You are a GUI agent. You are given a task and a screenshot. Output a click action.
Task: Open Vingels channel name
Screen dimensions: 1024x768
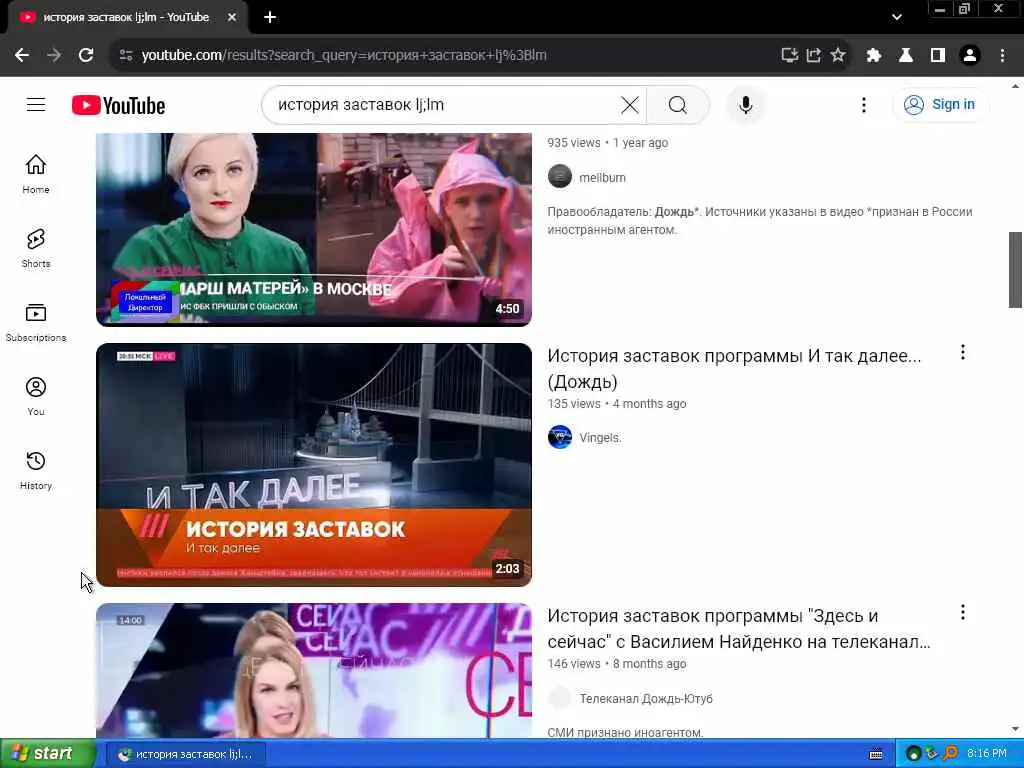pyautogui.click(x=600, y=438)
